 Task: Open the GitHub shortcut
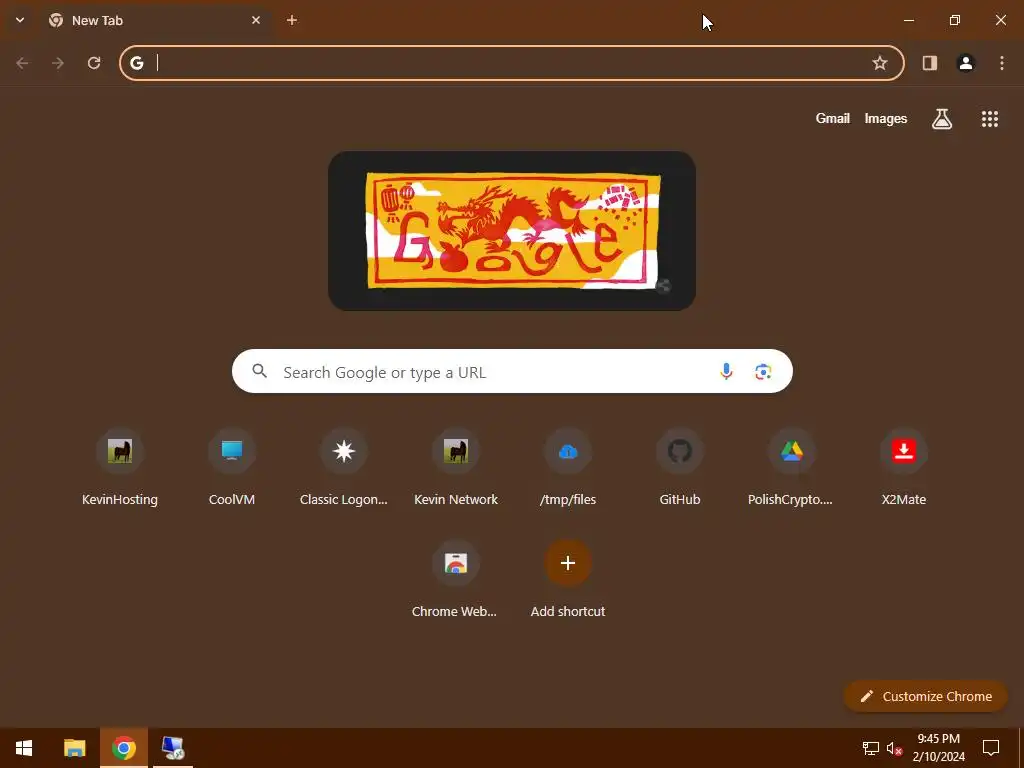(x=680, y=468)
